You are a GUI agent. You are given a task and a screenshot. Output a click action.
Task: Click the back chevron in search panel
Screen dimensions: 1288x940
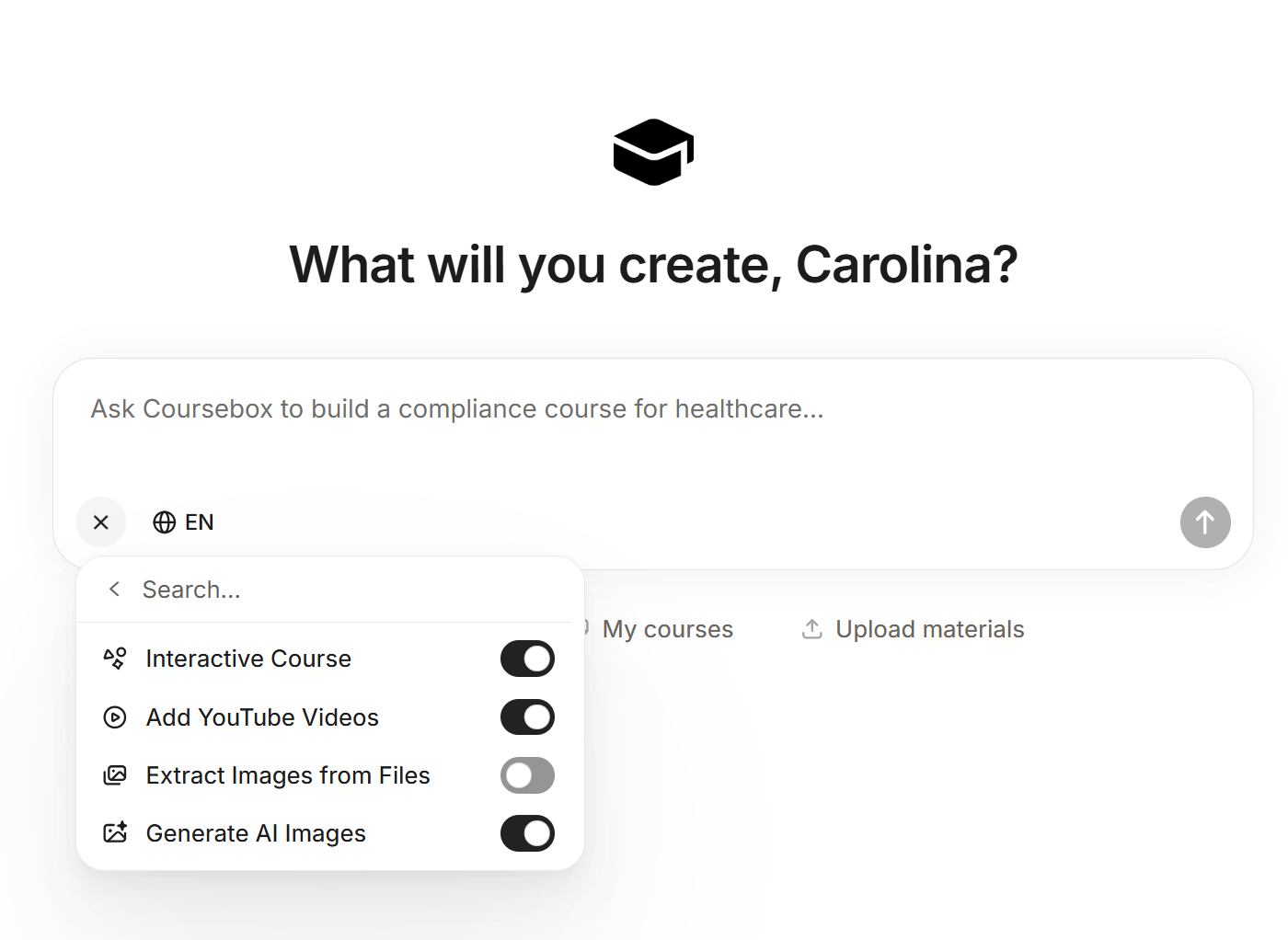click(x=114, y=590)
